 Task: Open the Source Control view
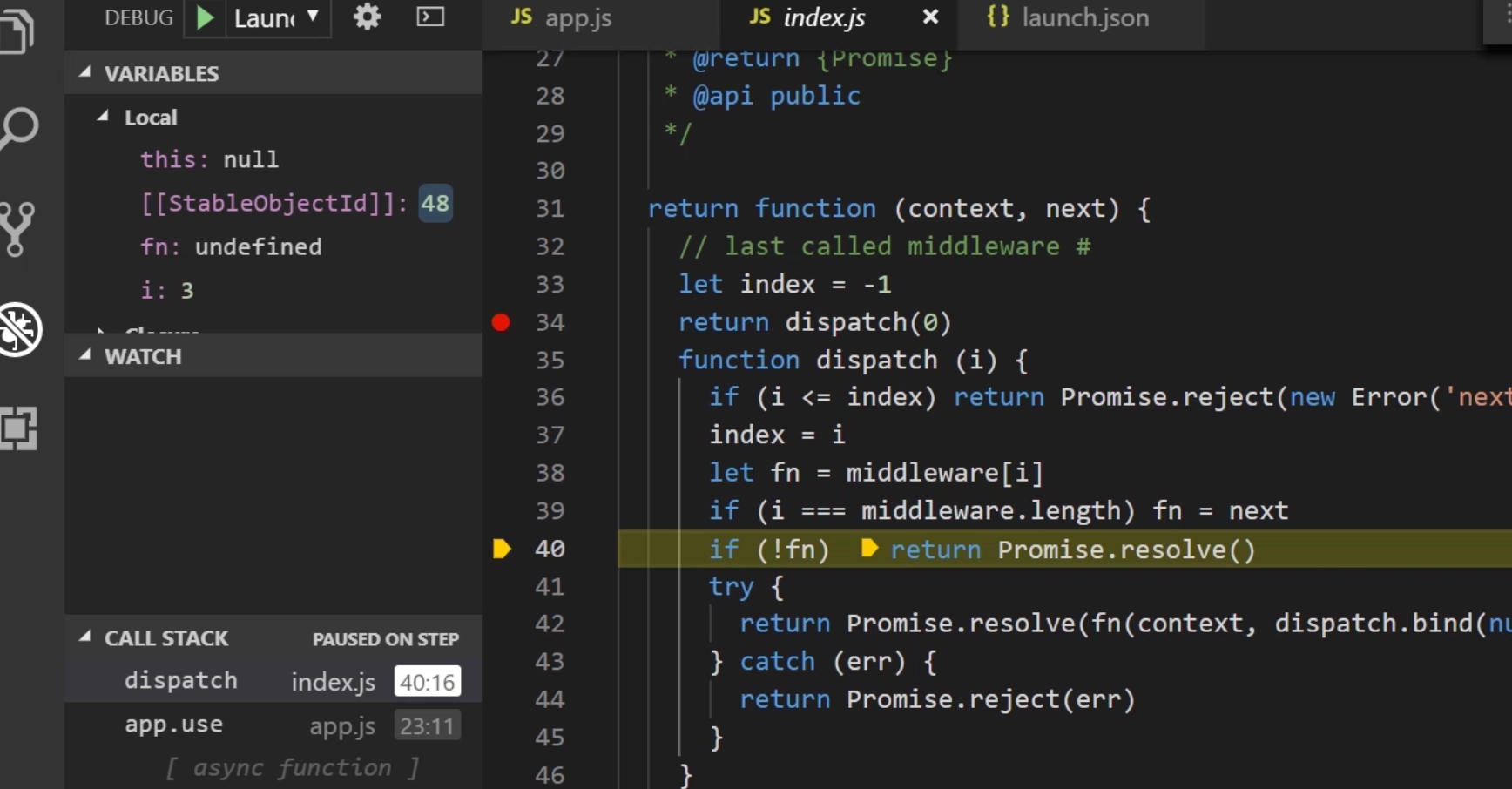point(17,229)
